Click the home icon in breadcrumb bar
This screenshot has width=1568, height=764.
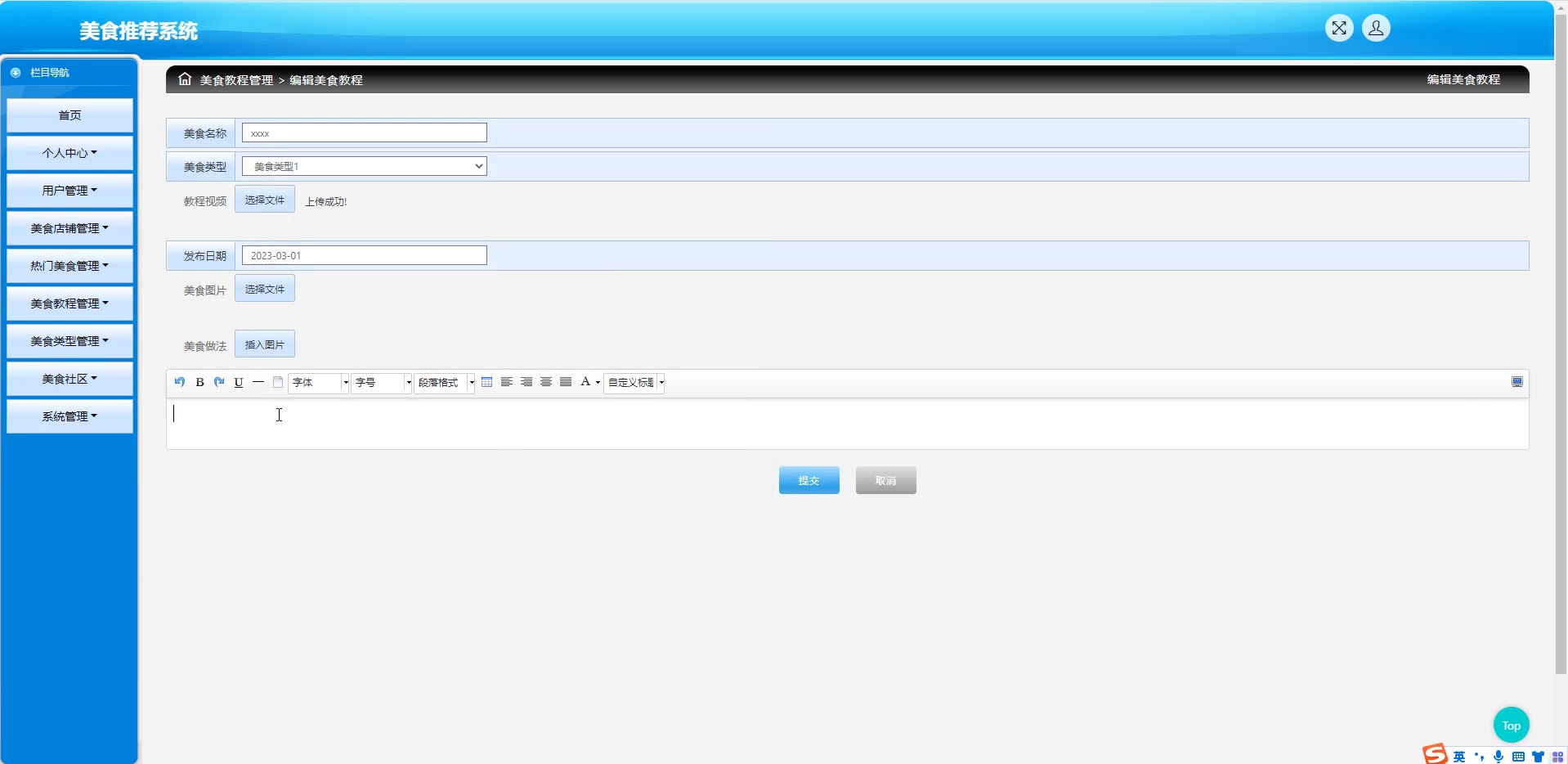(x=185, y=79)
